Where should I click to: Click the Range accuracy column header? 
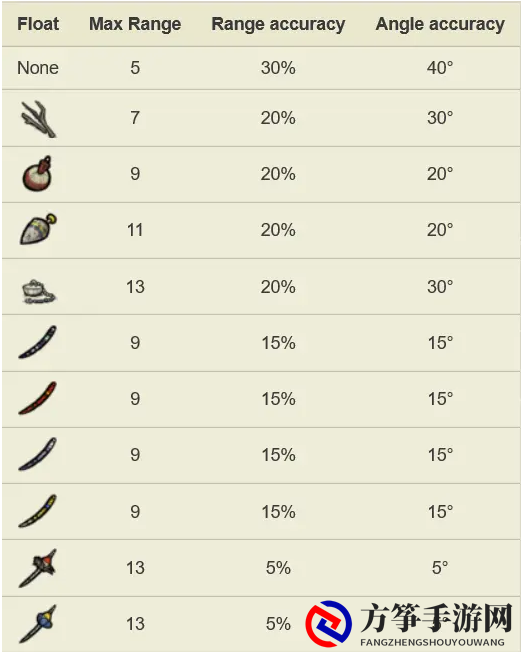(278, 24)
